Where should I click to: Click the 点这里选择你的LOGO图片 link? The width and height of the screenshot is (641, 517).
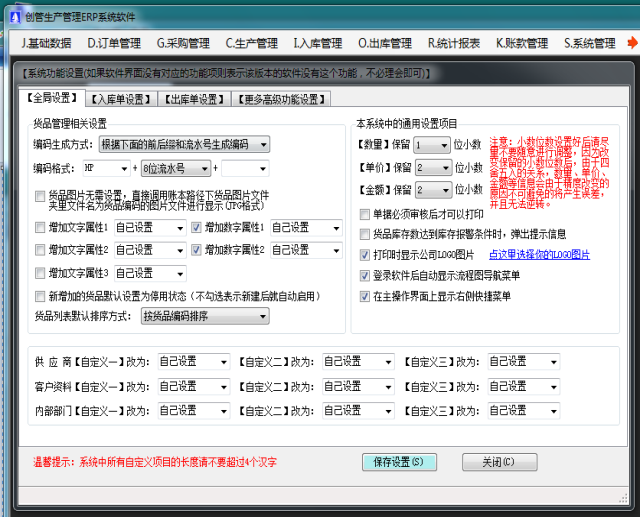click(x=538, y=255)
